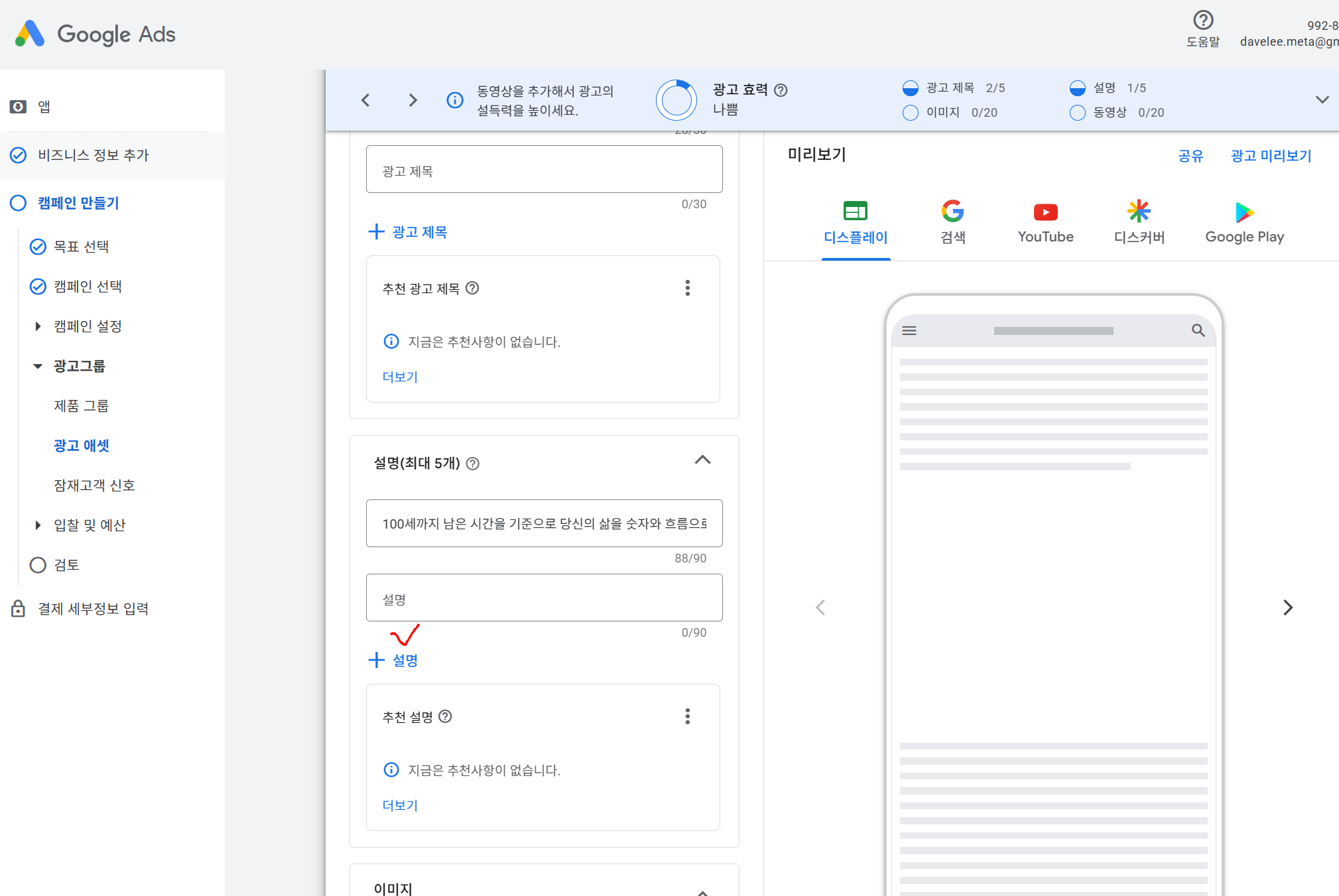
Task: Click help icon beside 설명(최대 5개)
Action: (473, 464)
